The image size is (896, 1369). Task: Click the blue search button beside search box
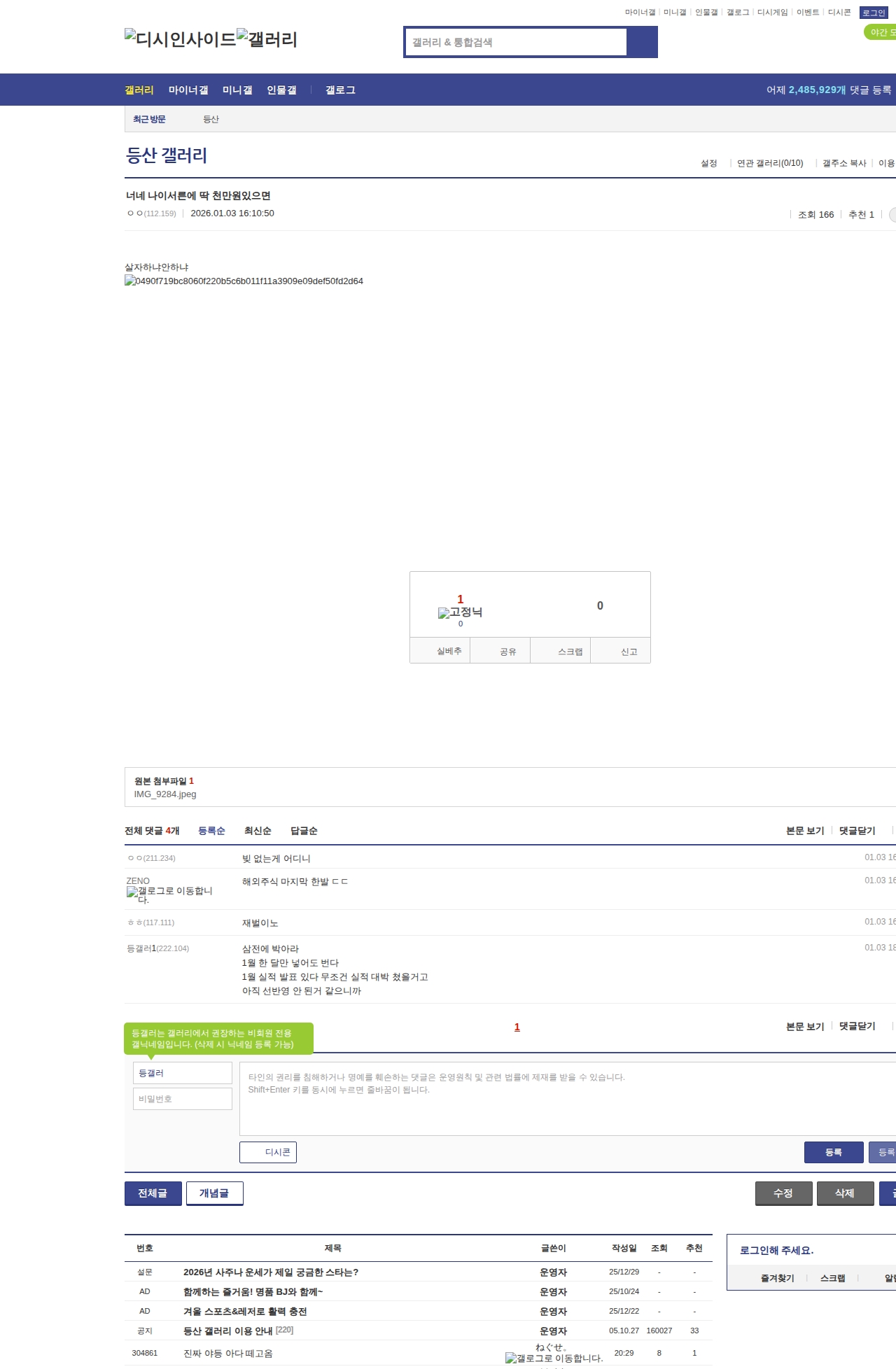coord(642,42)
